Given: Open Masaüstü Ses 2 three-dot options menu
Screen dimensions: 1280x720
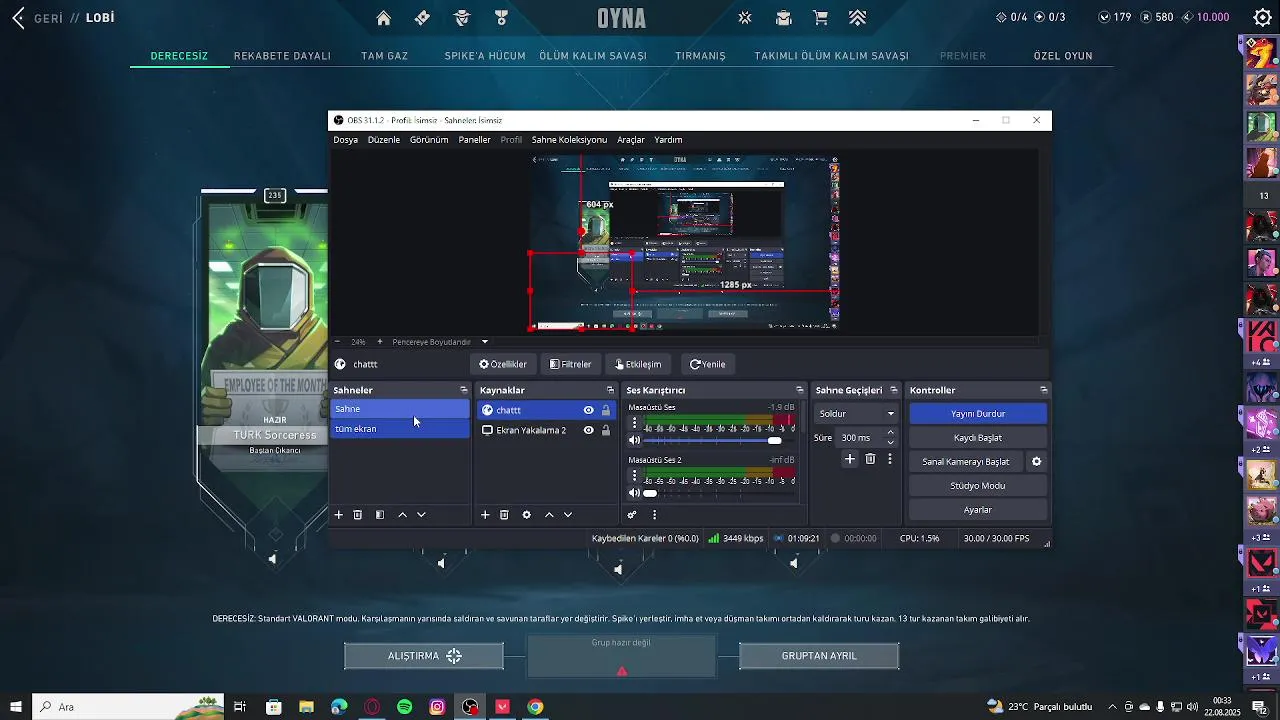Looking at the screenshot, I should [634, 475].
